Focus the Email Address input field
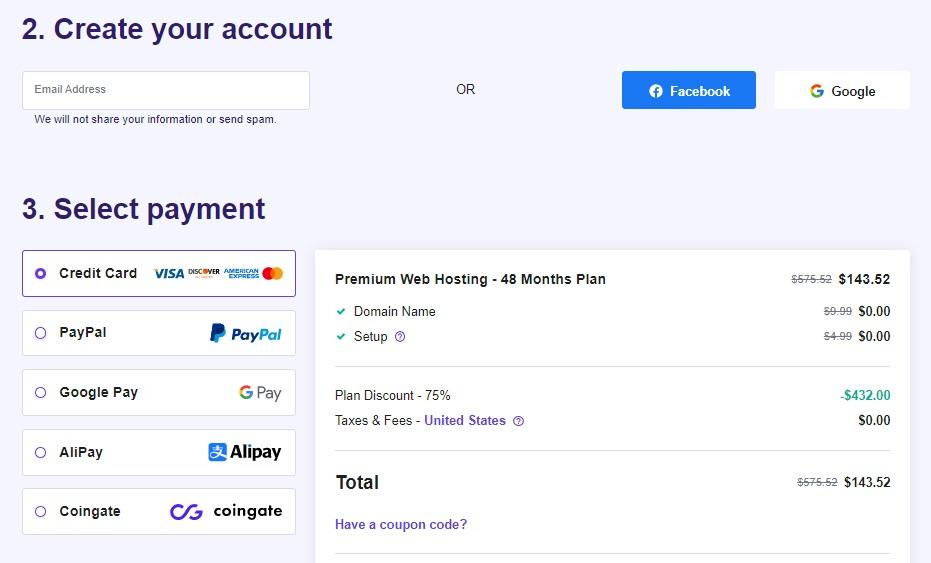The height and width of the screenshot is (563, 931). [166, 90]
